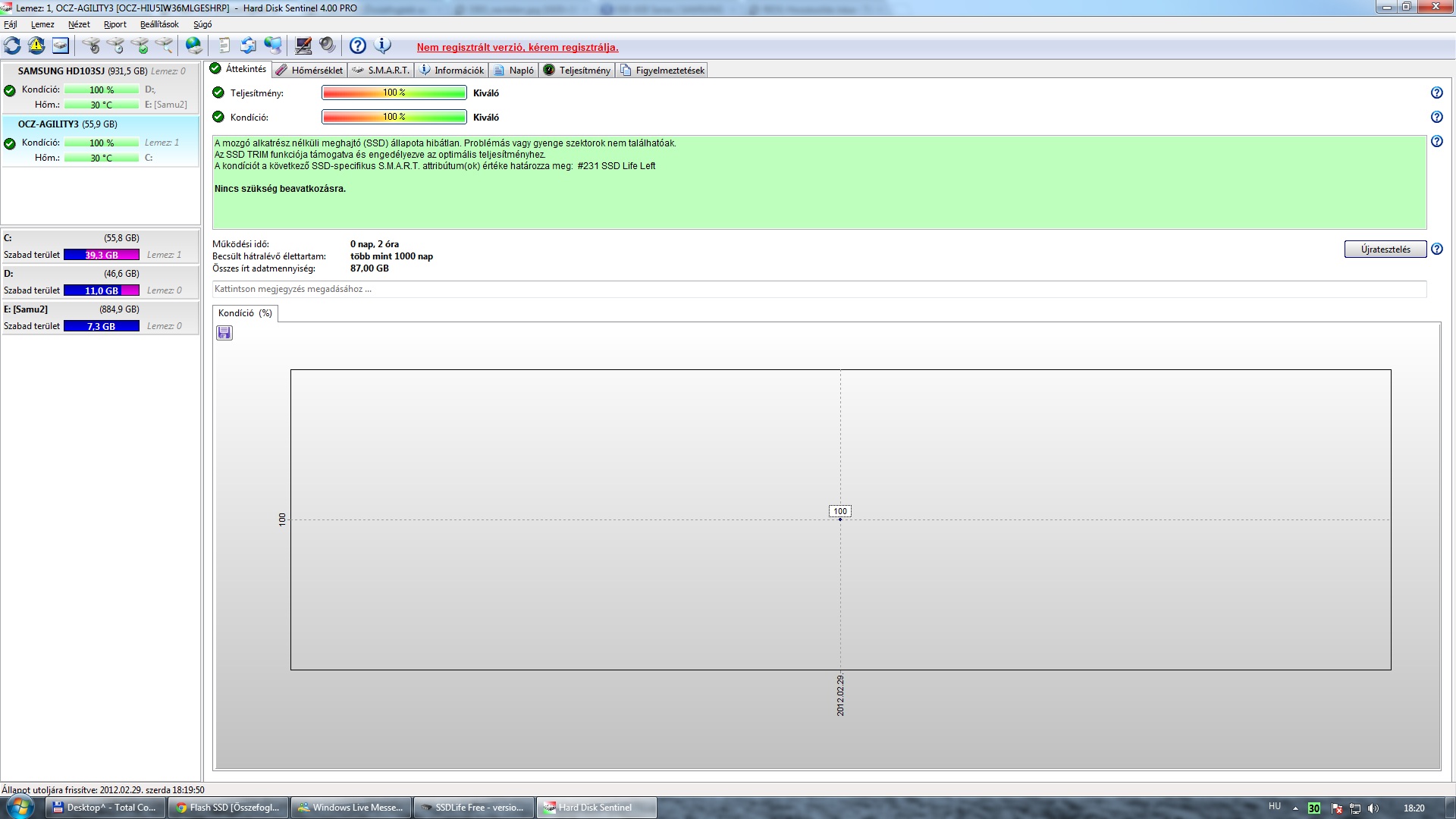
Task: Click the unregistered version registration link
Action: click(x=517, y=47)
